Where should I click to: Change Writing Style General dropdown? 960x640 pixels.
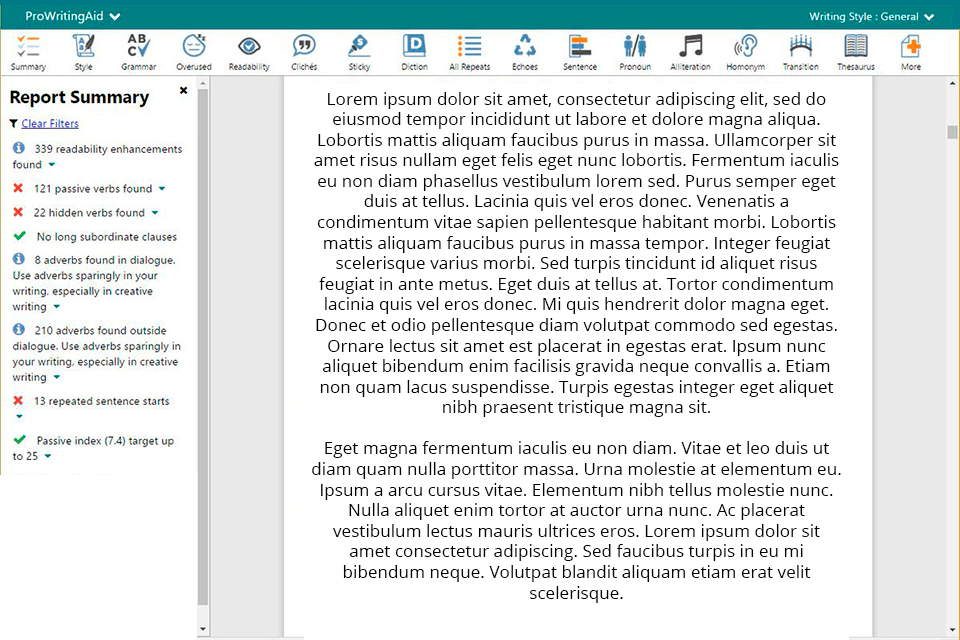click(871, 16)
